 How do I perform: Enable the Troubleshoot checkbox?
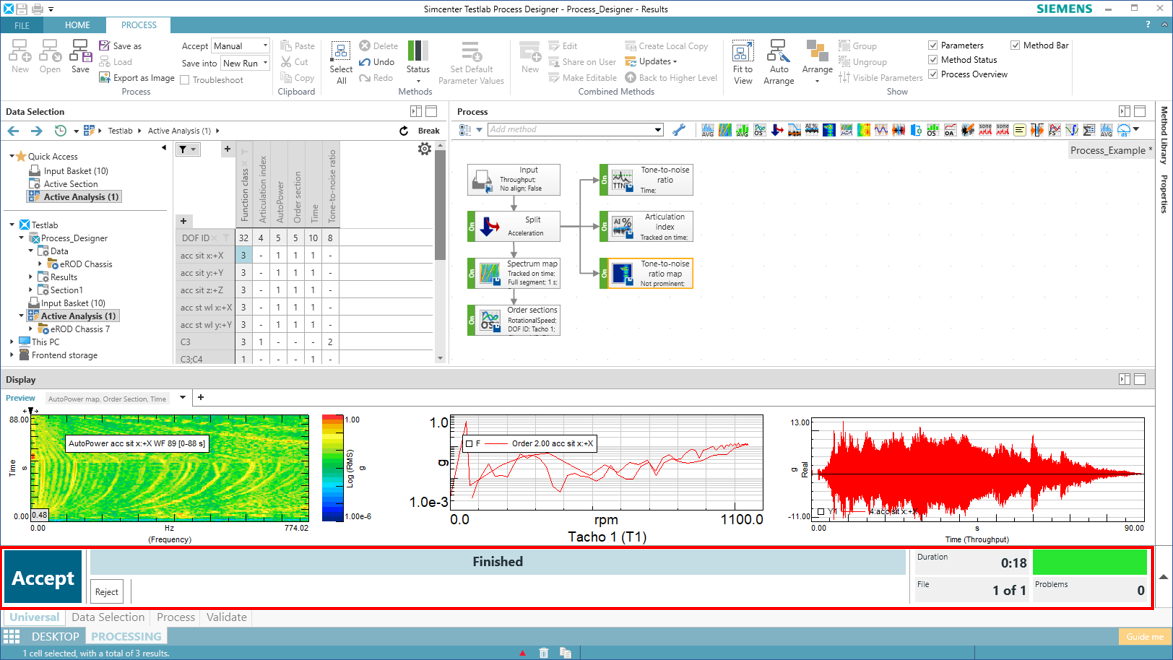(x=185, y=80)
